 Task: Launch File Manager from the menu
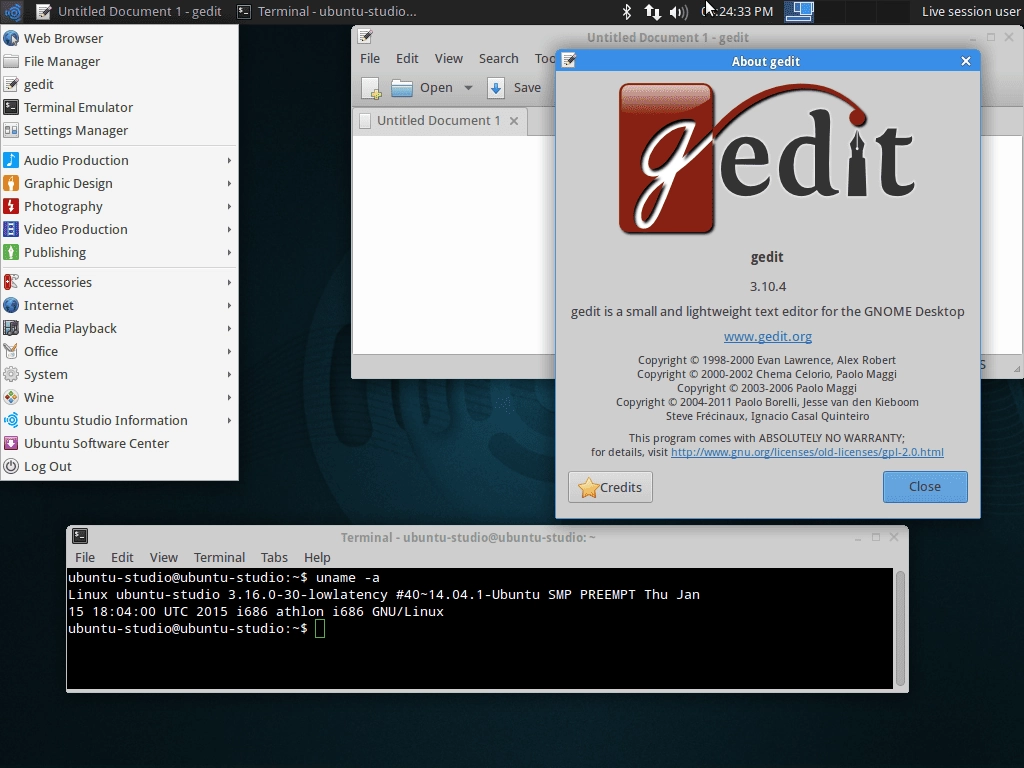[120, 61]
